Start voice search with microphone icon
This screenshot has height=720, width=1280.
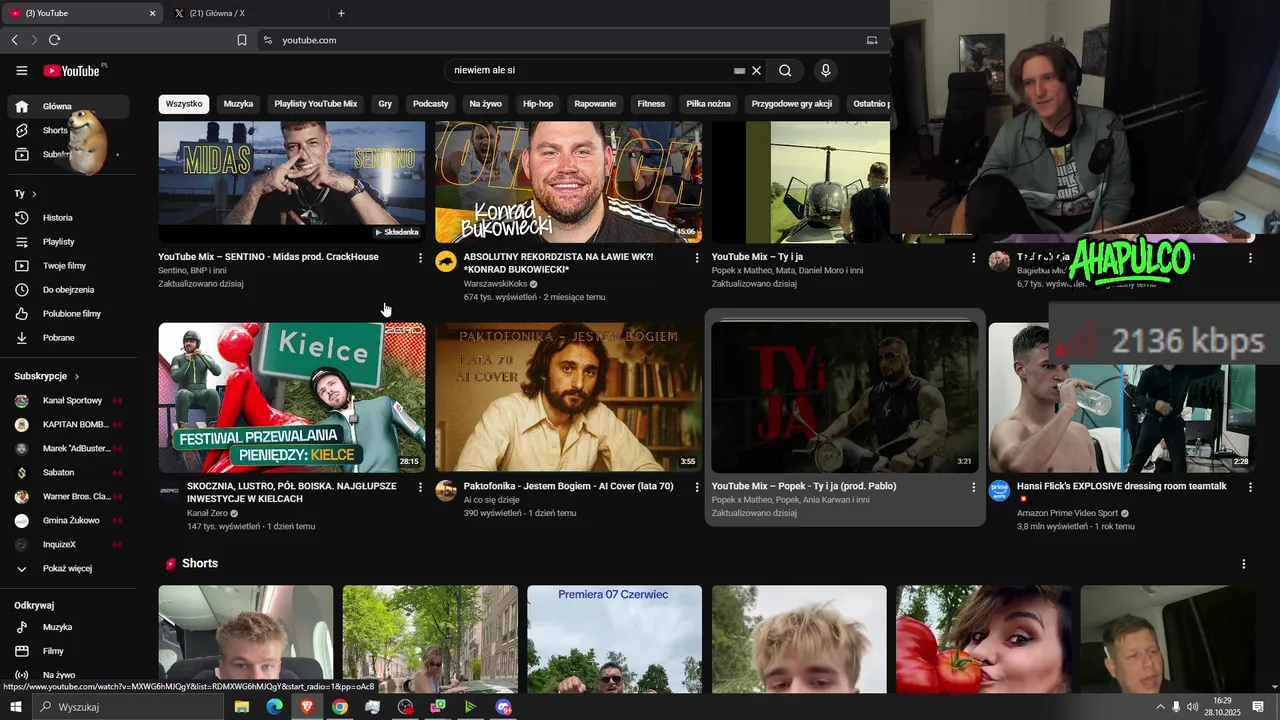click(825, 70)
